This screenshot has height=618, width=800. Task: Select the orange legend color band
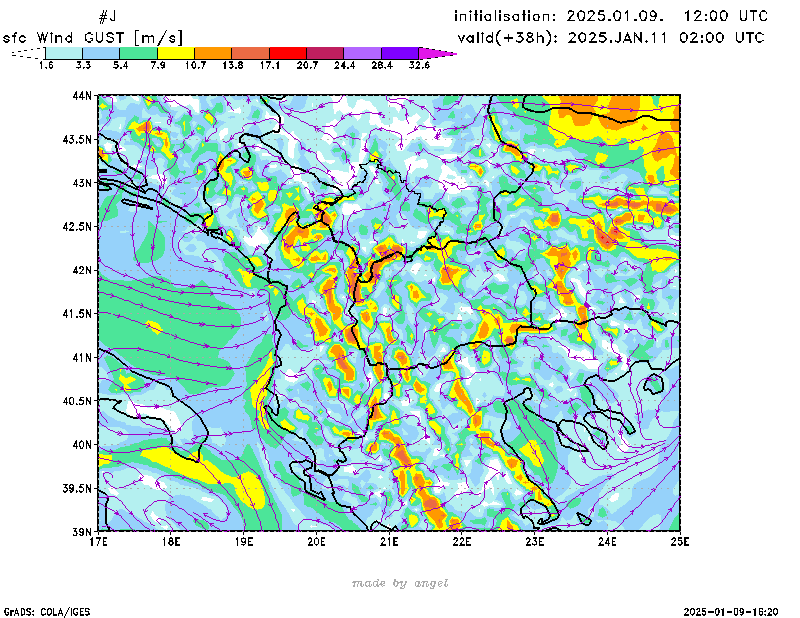[213, 53]
